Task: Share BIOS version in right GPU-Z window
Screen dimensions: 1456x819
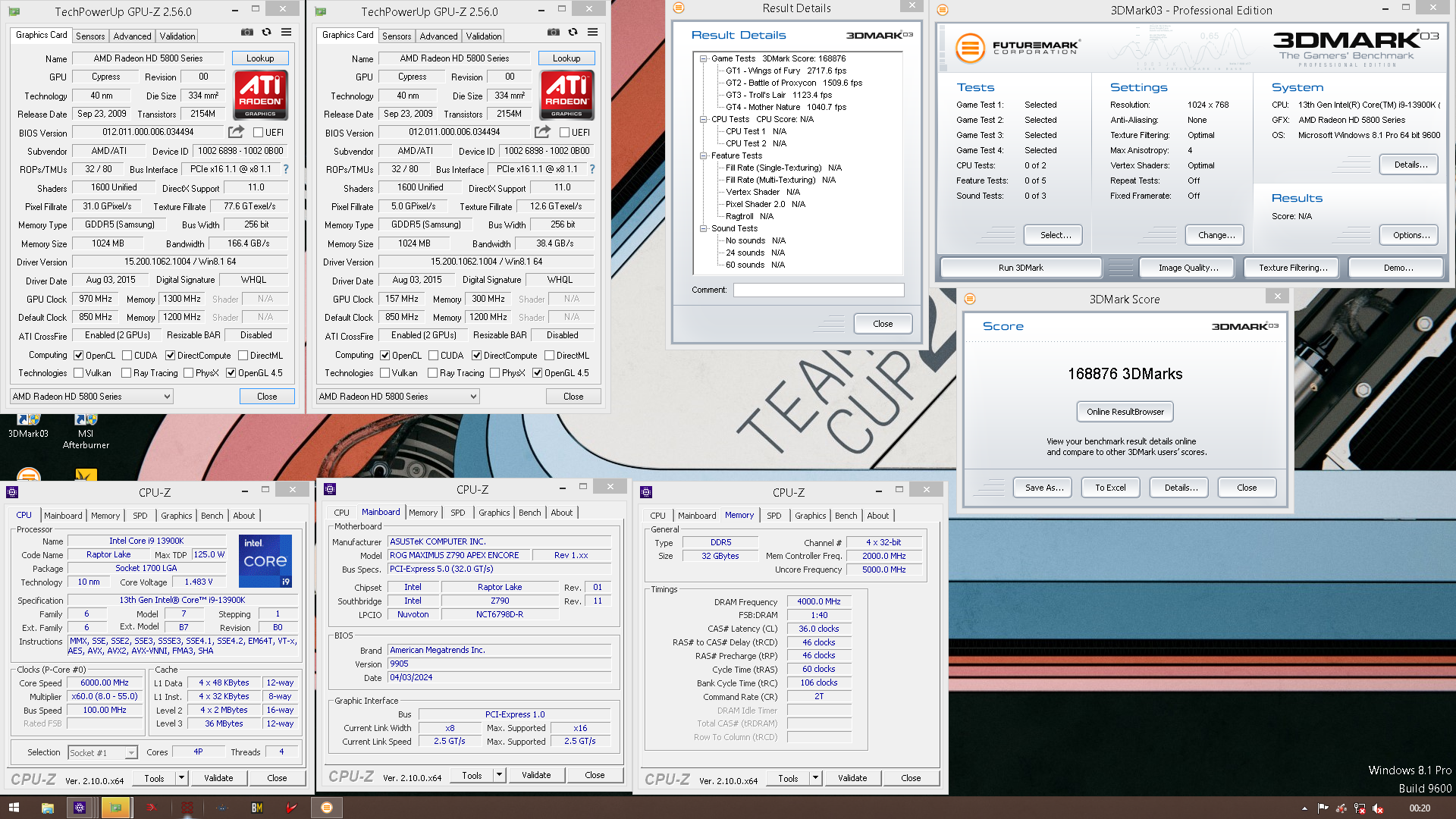Action: pos(543,132)
